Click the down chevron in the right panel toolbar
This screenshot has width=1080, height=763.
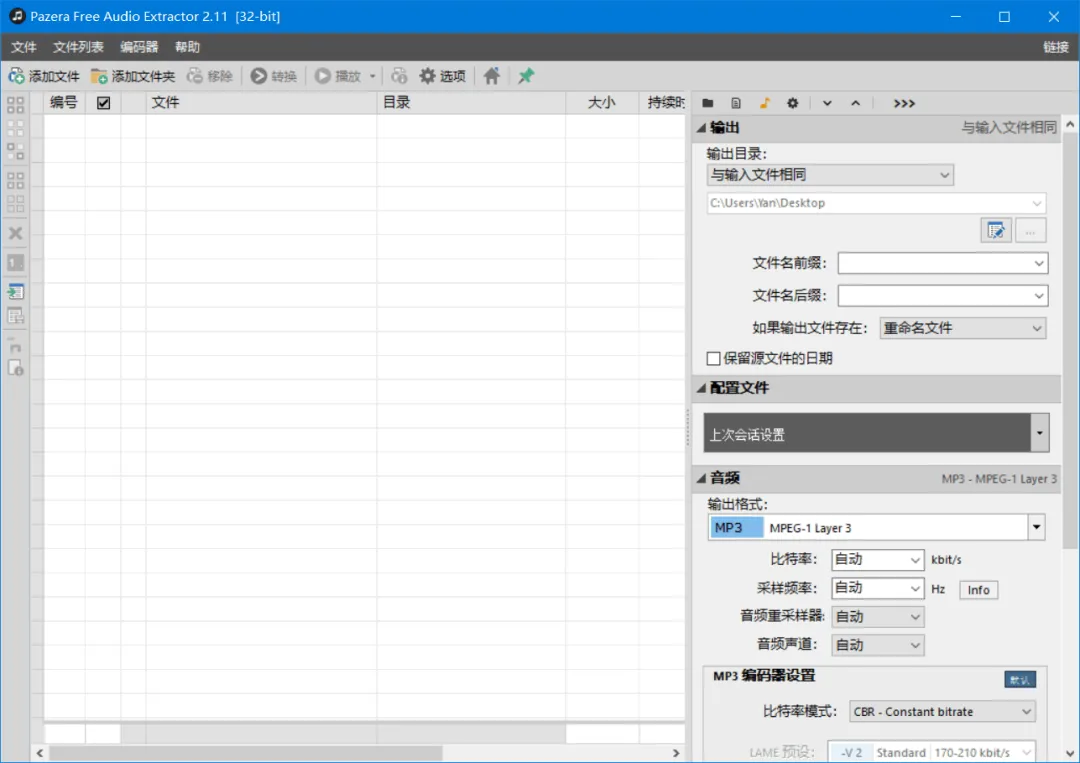tap(827, 103)
